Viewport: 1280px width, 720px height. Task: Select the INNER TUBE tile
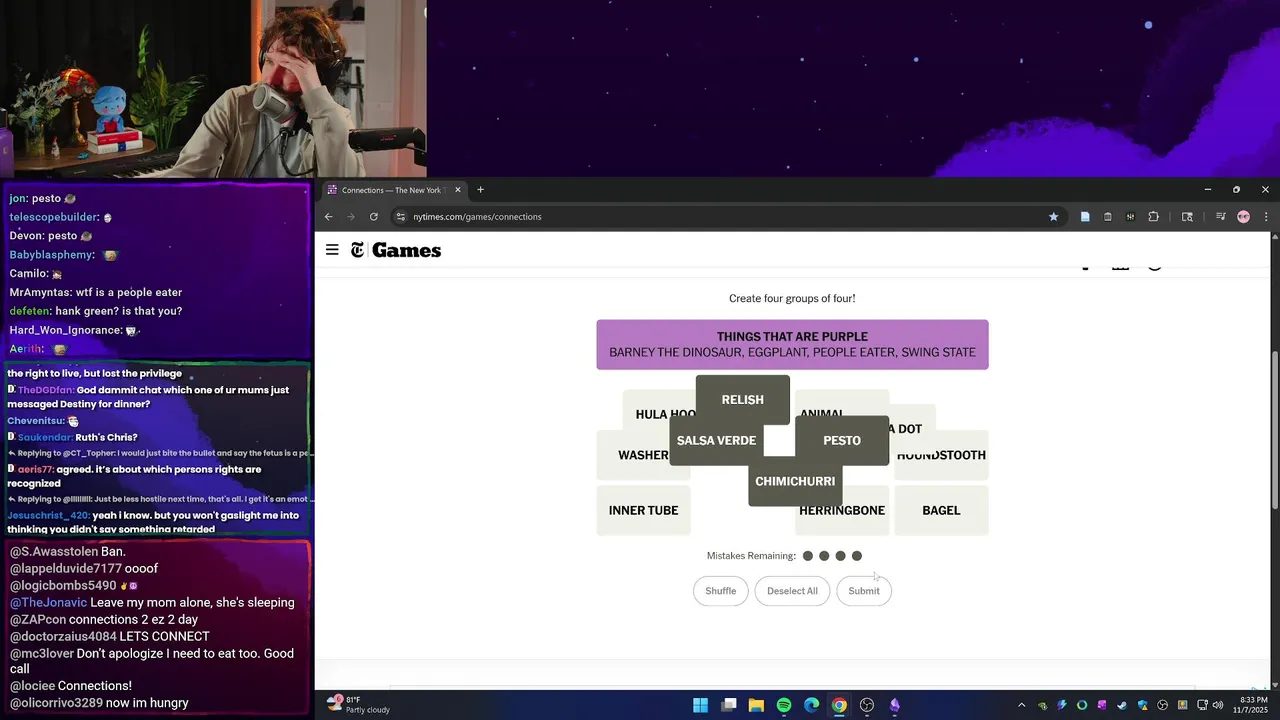tap(643, 511)
